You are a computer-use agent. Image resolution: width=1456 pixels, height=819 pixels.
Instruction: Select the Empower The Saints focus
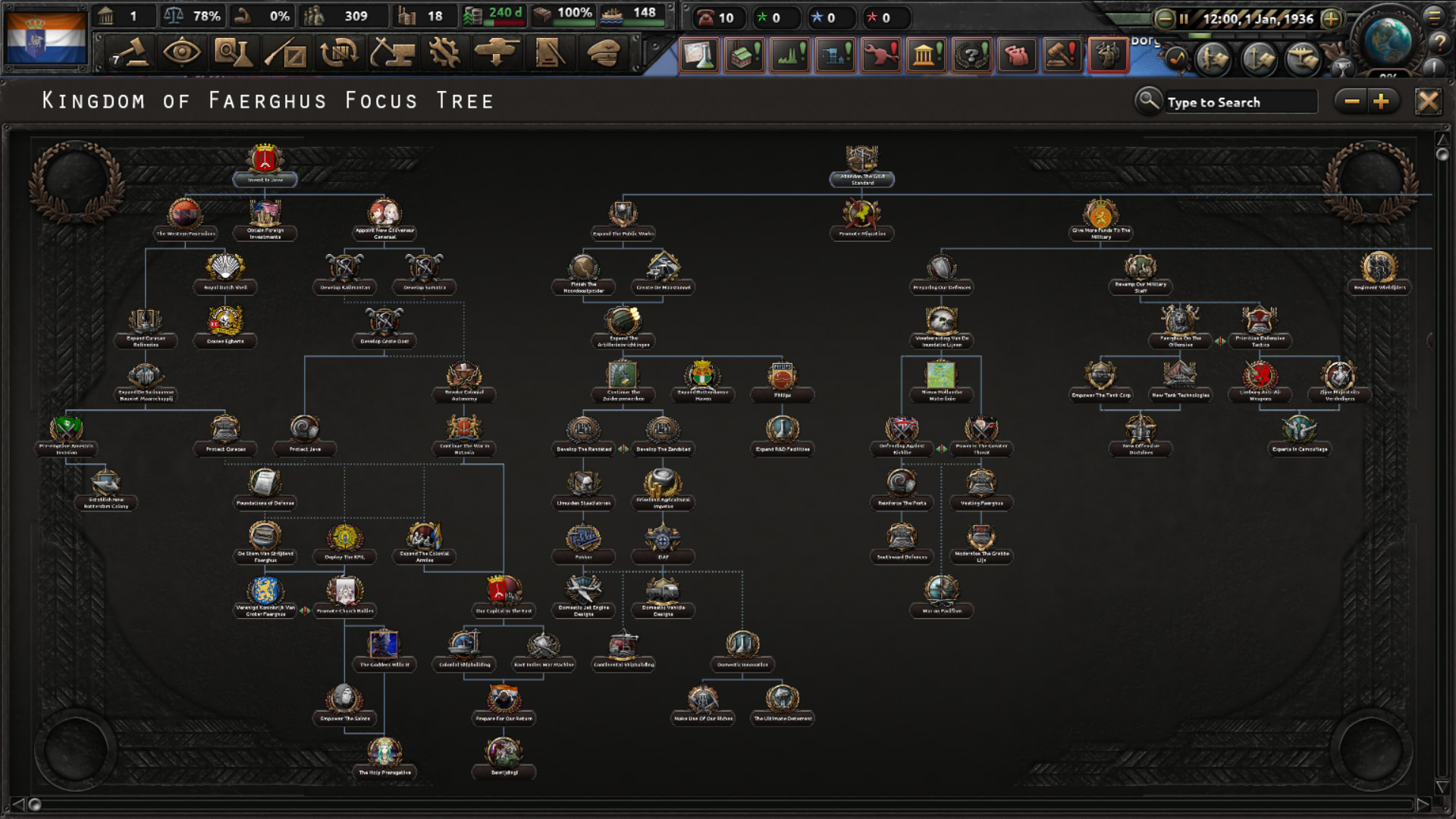point(344,704)
